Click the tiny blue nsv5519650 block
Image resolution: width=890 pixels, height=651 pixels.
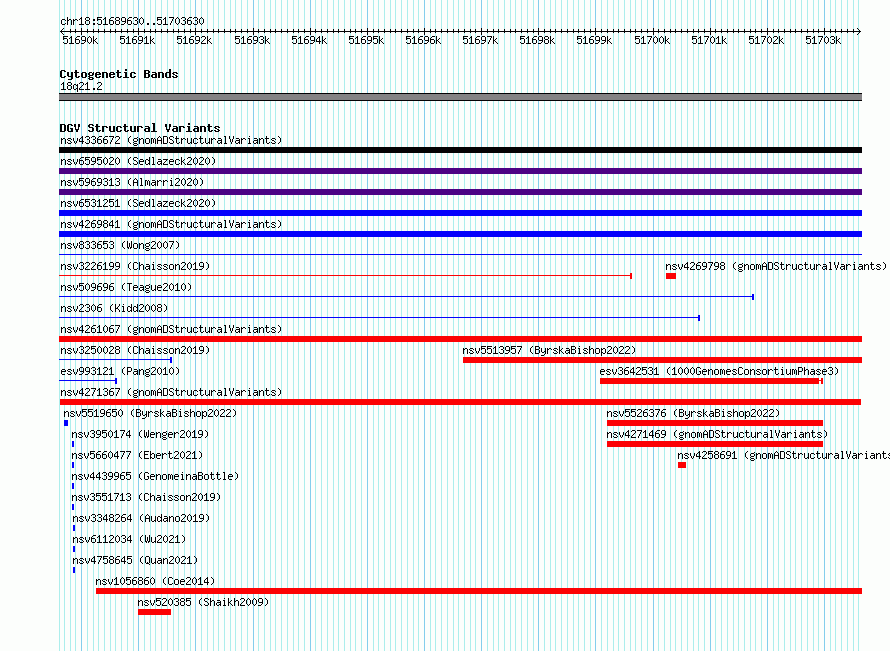(66, 423)
